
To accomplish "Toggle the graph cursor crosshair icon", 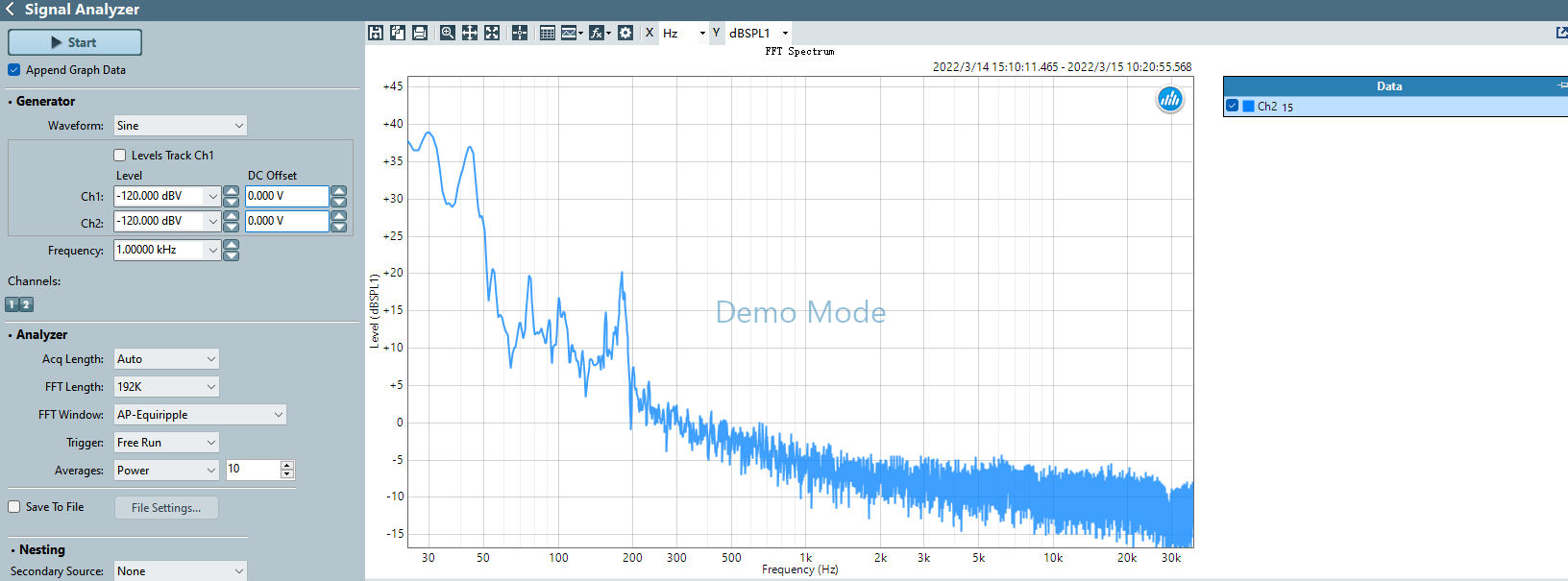I will point(520,33).
